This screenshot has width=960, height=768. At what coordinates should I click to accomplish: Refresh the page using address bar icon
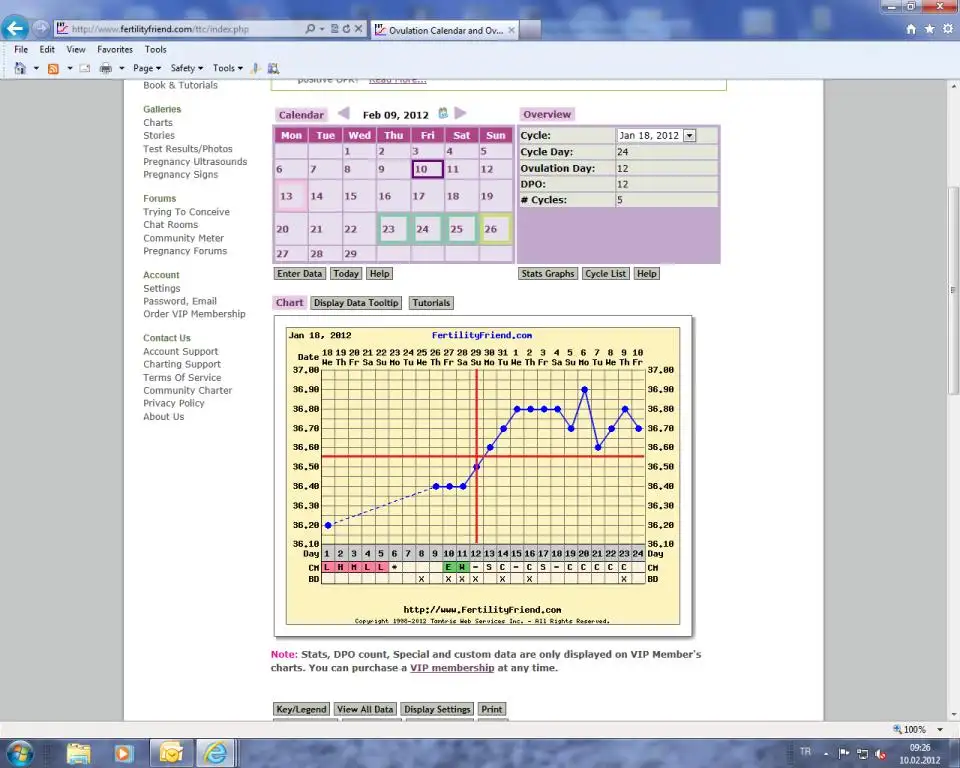click(x=346, y=29)
